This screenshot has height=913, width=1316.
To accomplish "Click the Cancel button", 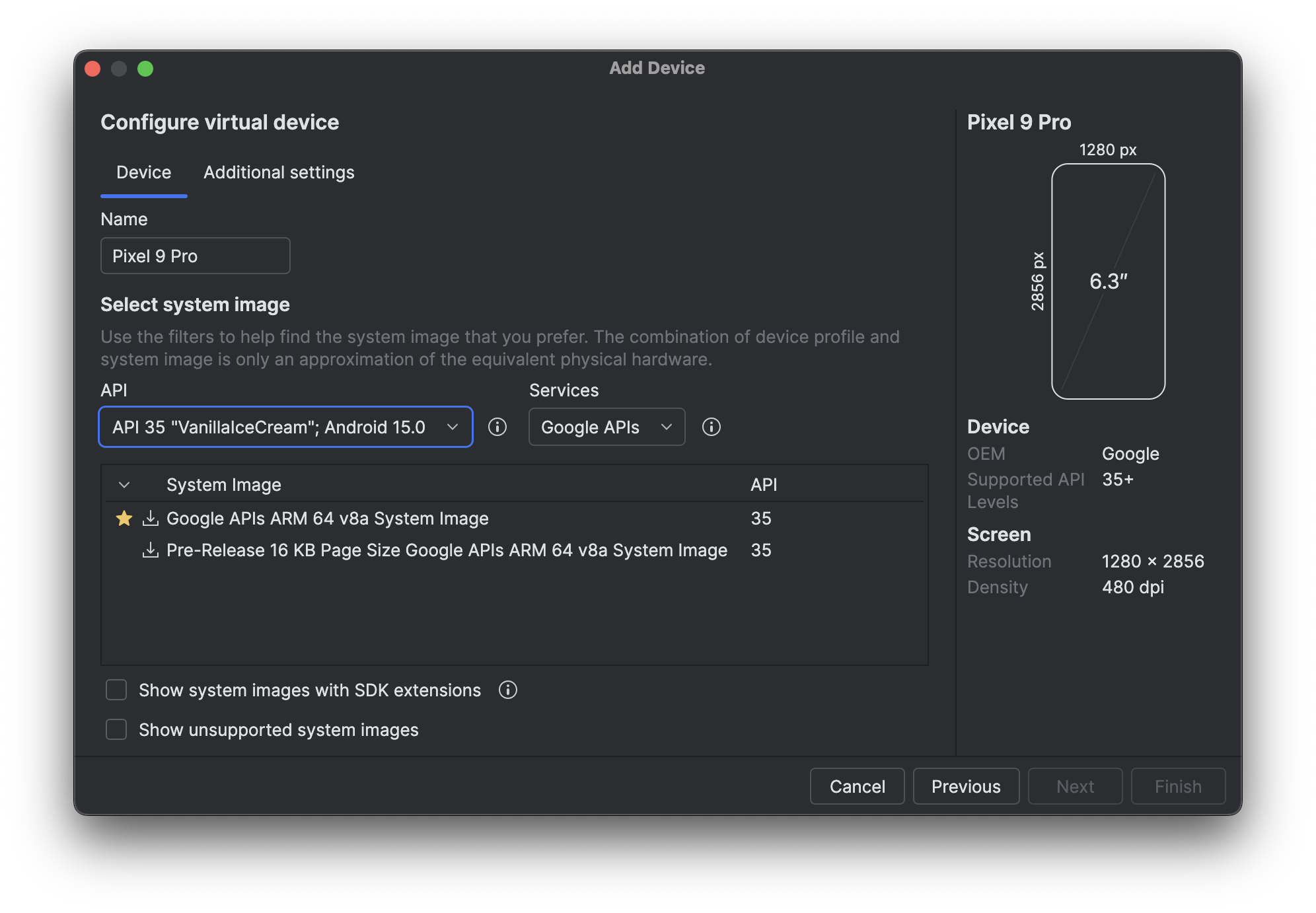I will [857, 786].
